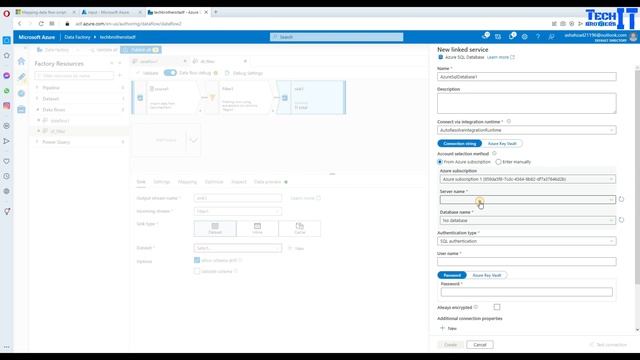Viewport: 640px width, 360px height.
Task: Open Opera sidebar history clock icon
Action: [x=7, y=176]
